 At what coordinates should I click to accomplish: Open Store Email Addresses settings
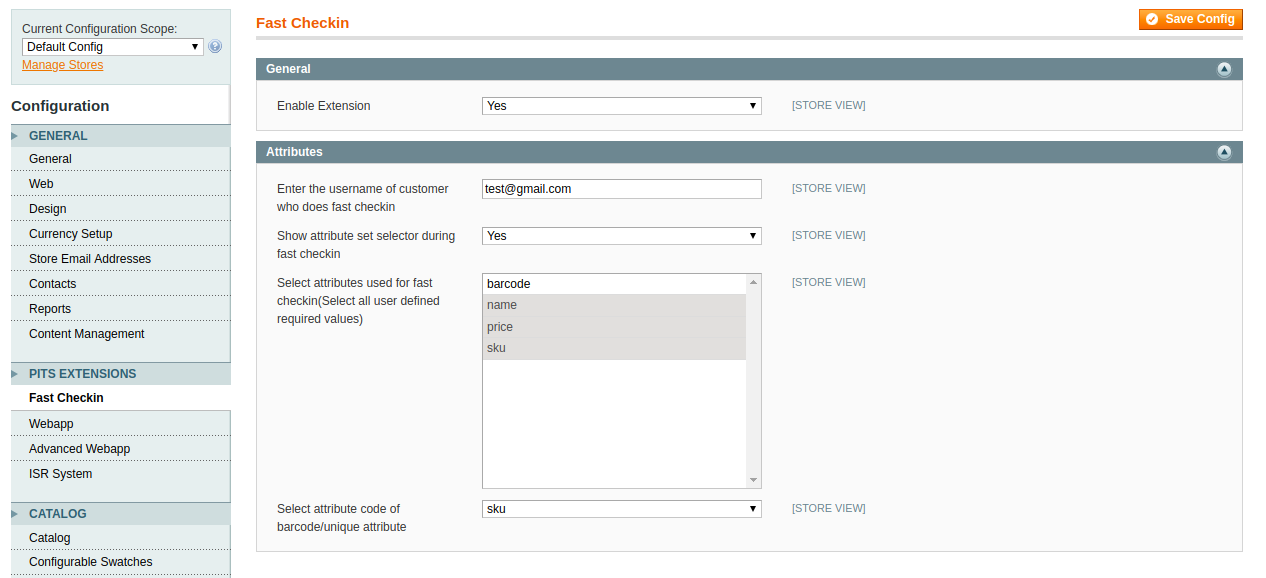pyautogui.click(x=90, y=259)
